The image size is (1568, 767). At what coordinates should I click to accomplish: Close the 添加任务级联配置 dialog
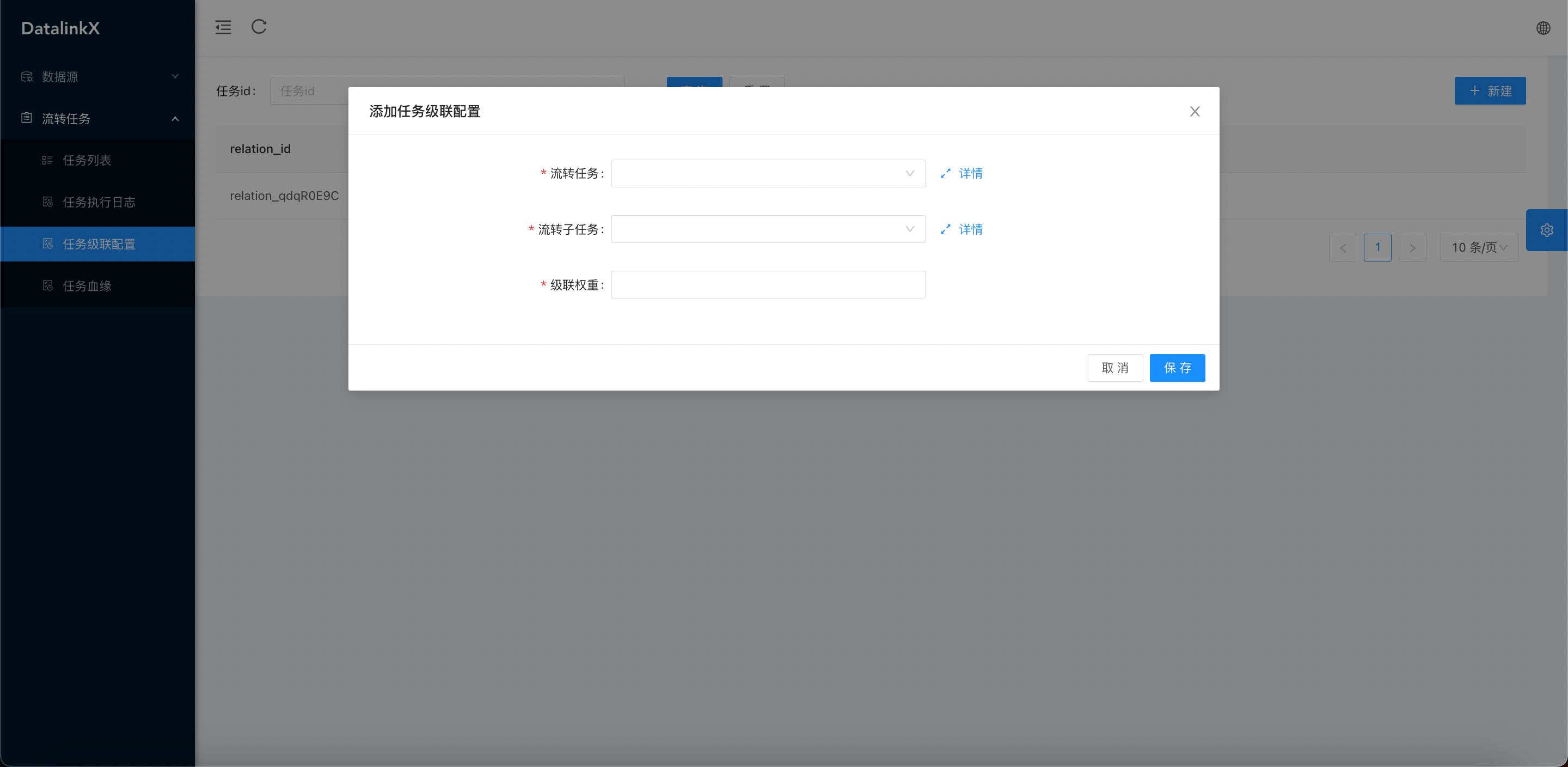1195,112
